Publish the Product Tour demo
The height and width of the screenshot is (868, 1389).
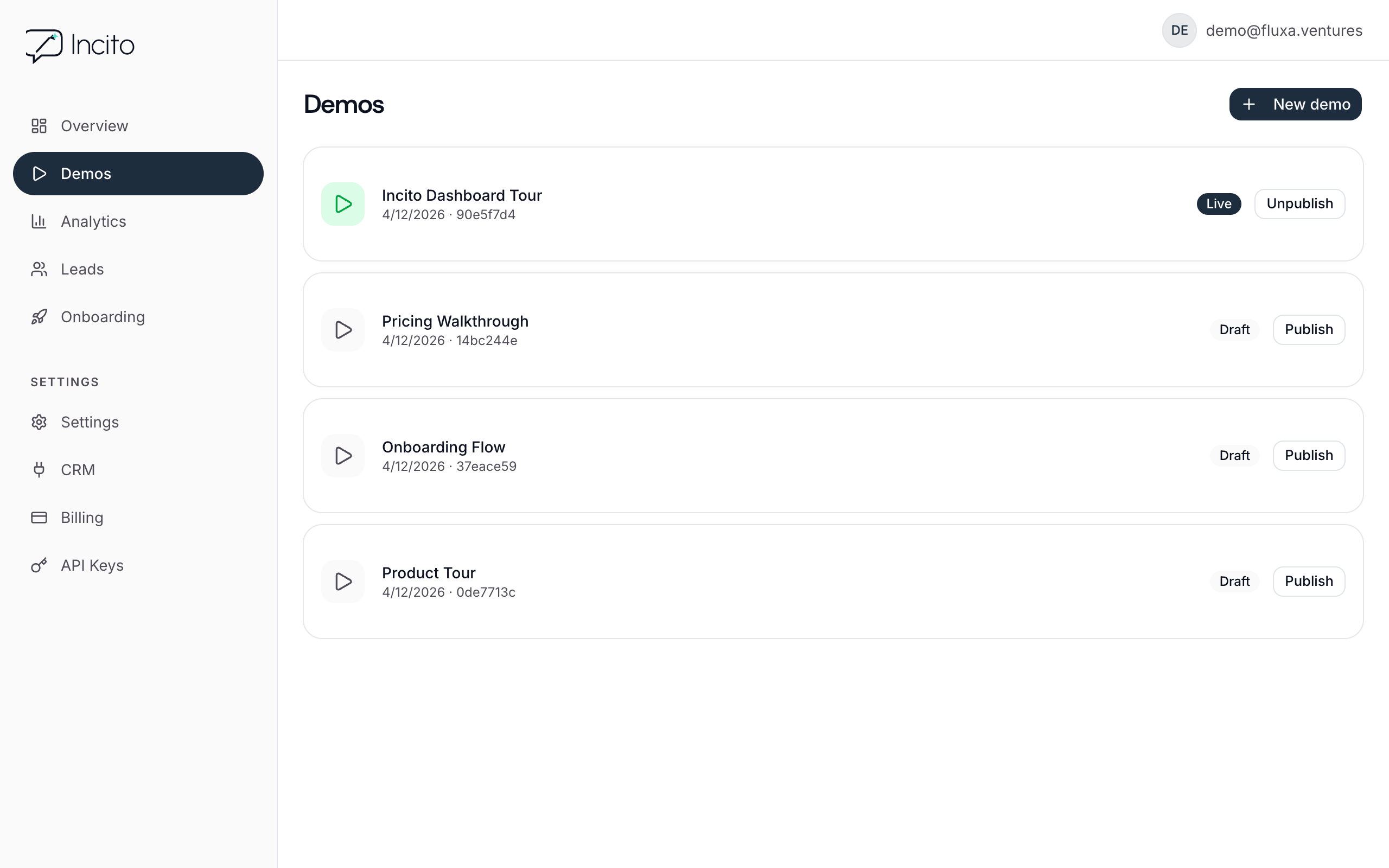tap(1309, 581)
